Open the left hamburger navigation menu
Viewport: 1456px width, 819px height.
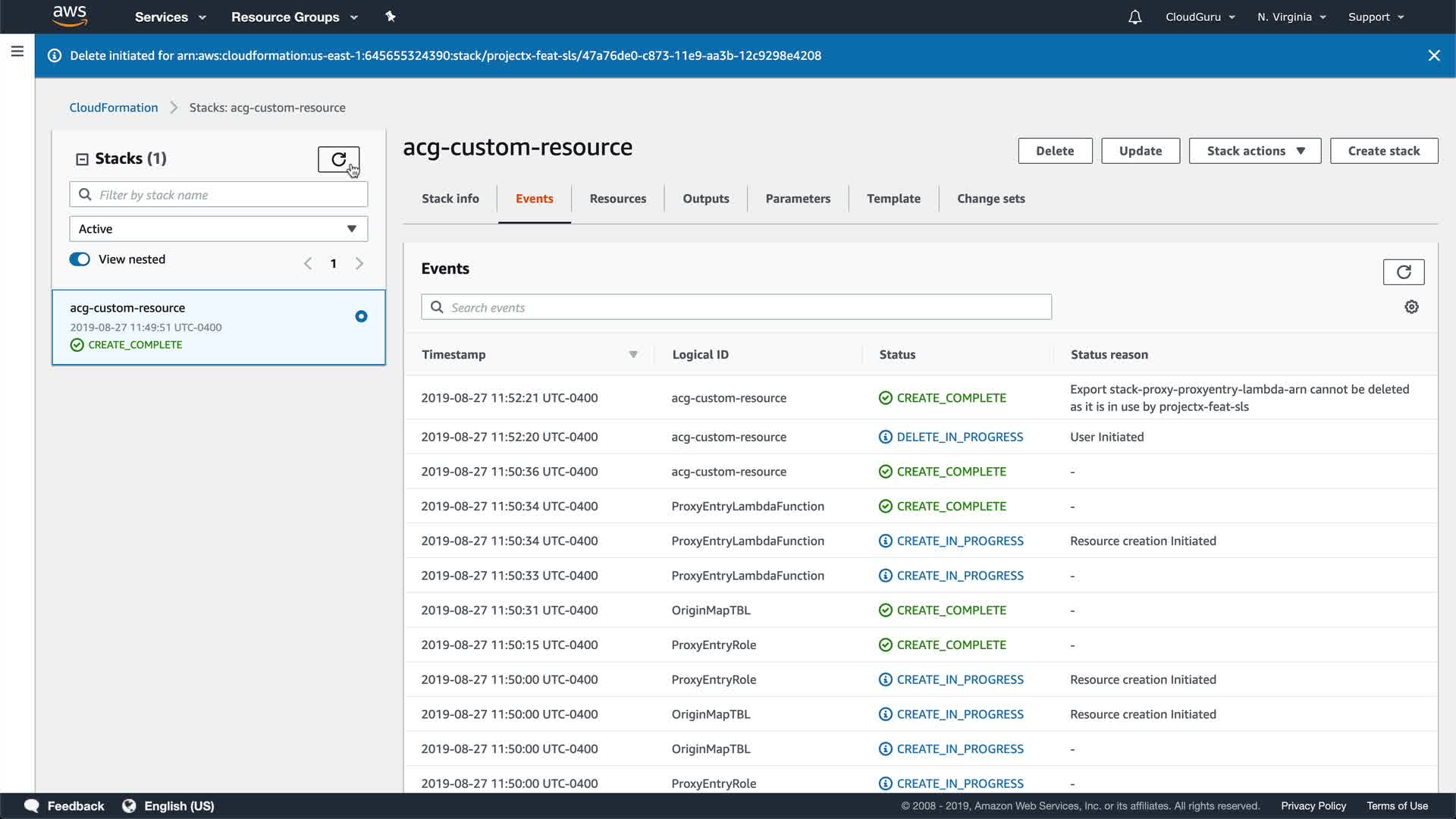(17, 52)
